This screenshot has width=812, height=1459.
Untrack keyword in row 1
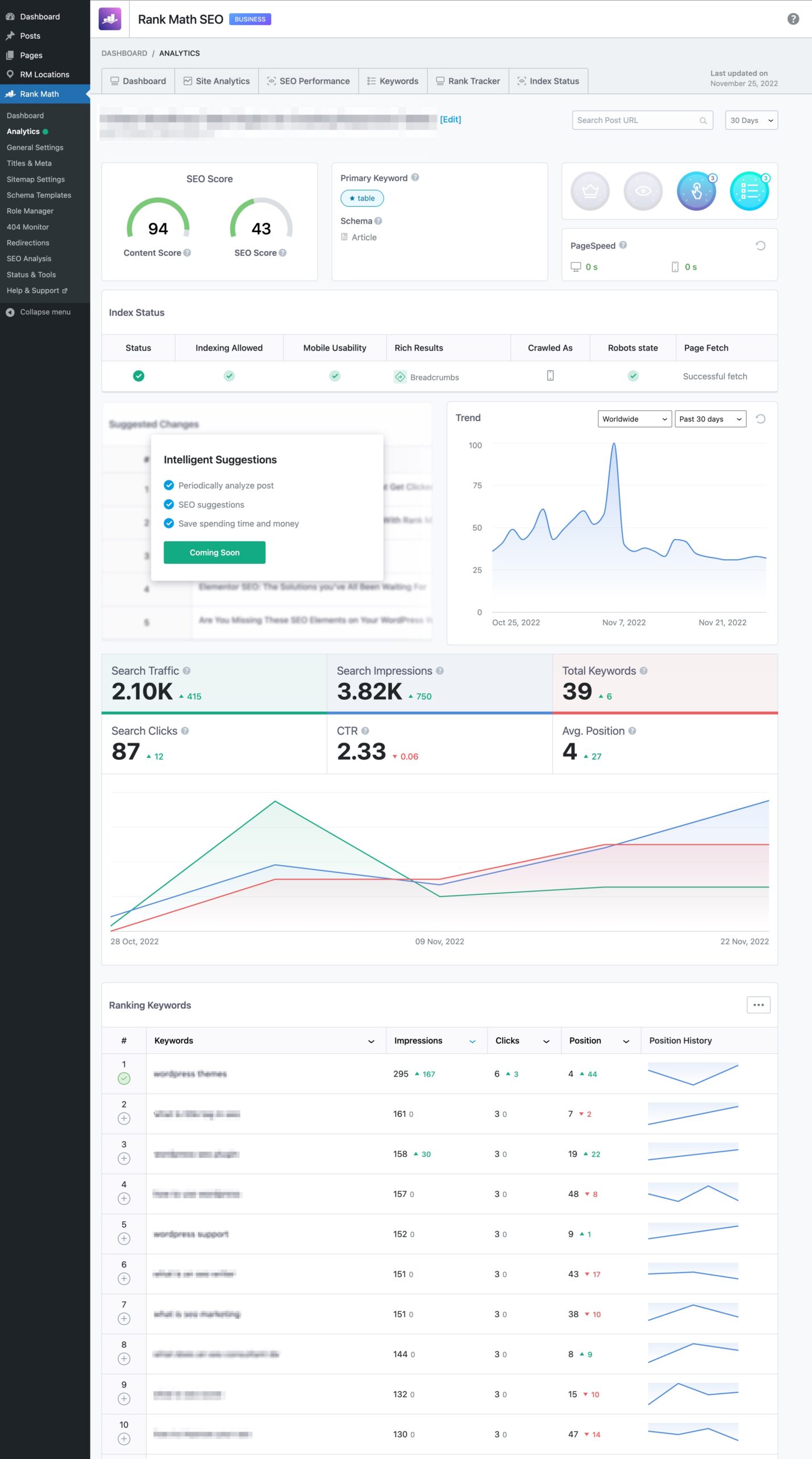(x=124, y=1078)
